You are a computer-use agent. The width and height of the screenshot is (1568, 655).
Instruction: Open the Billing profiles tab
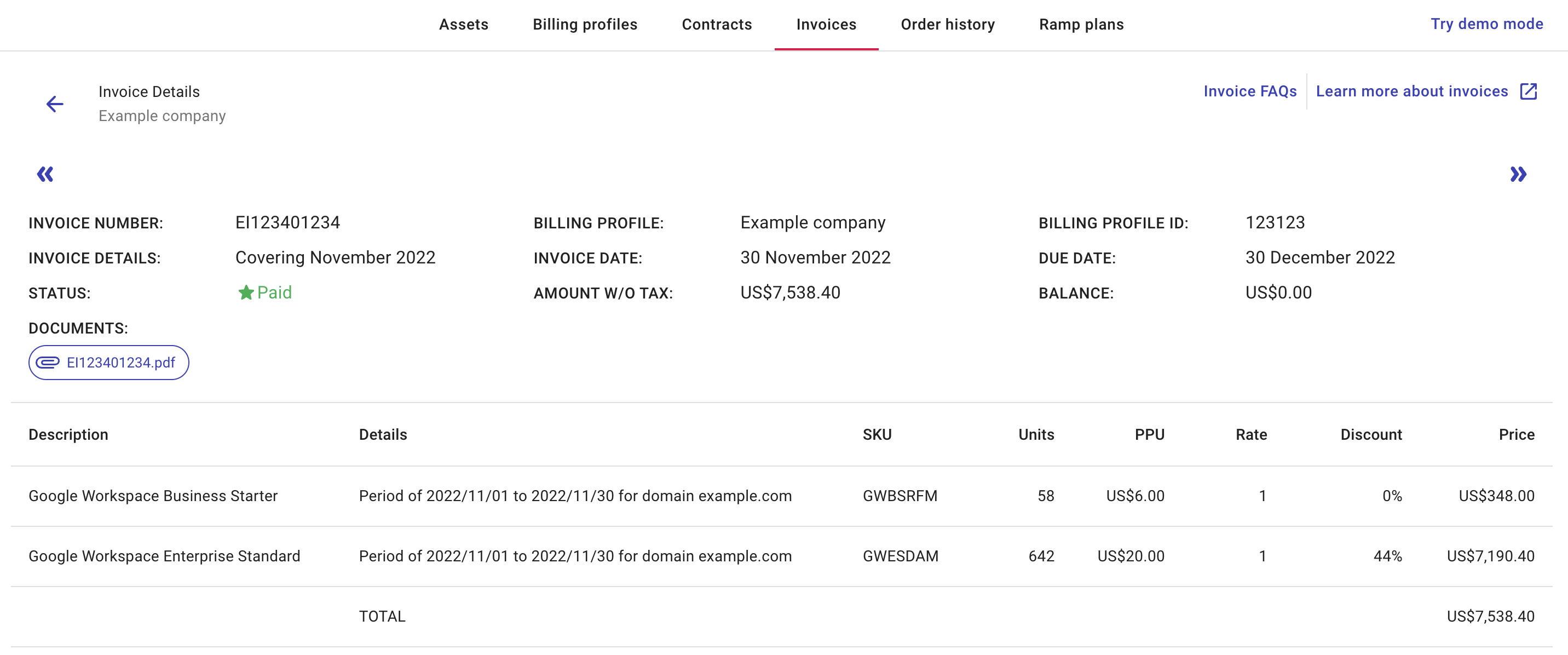(585, 25)
